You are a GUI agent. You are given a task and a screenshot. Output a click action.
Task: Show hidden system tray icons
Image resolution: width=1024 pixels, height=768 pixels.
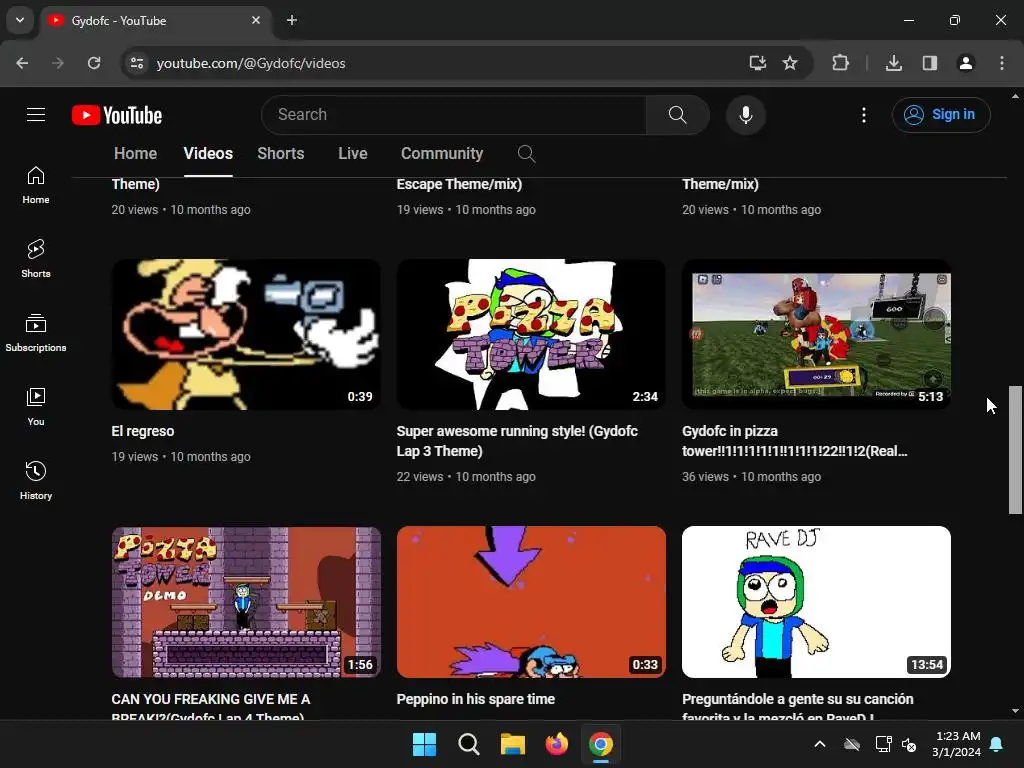820,744
